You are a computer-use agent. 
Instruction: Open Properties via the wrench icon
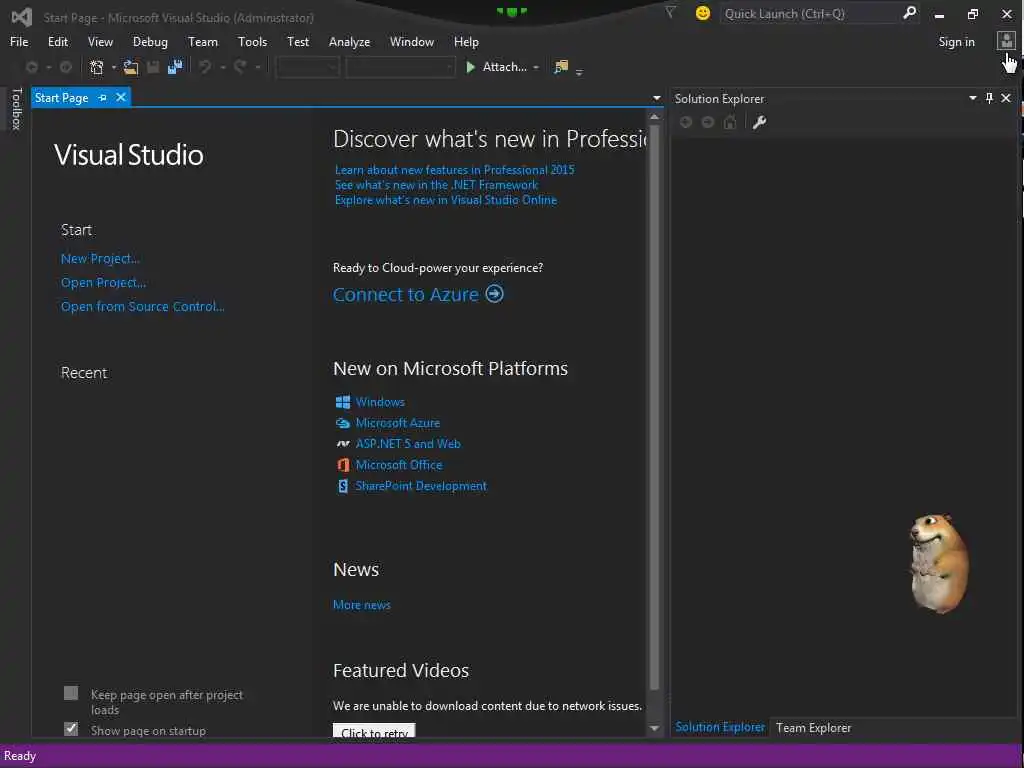759,122
